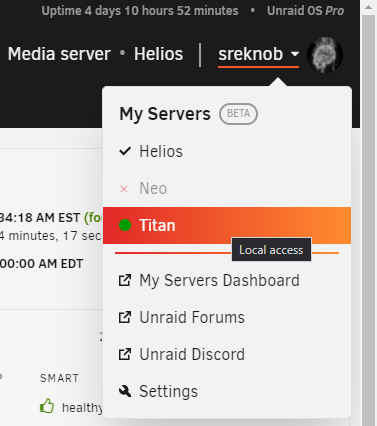Open the sreknob account dropdown
377x426 pixels.
(x=258, y=54)
